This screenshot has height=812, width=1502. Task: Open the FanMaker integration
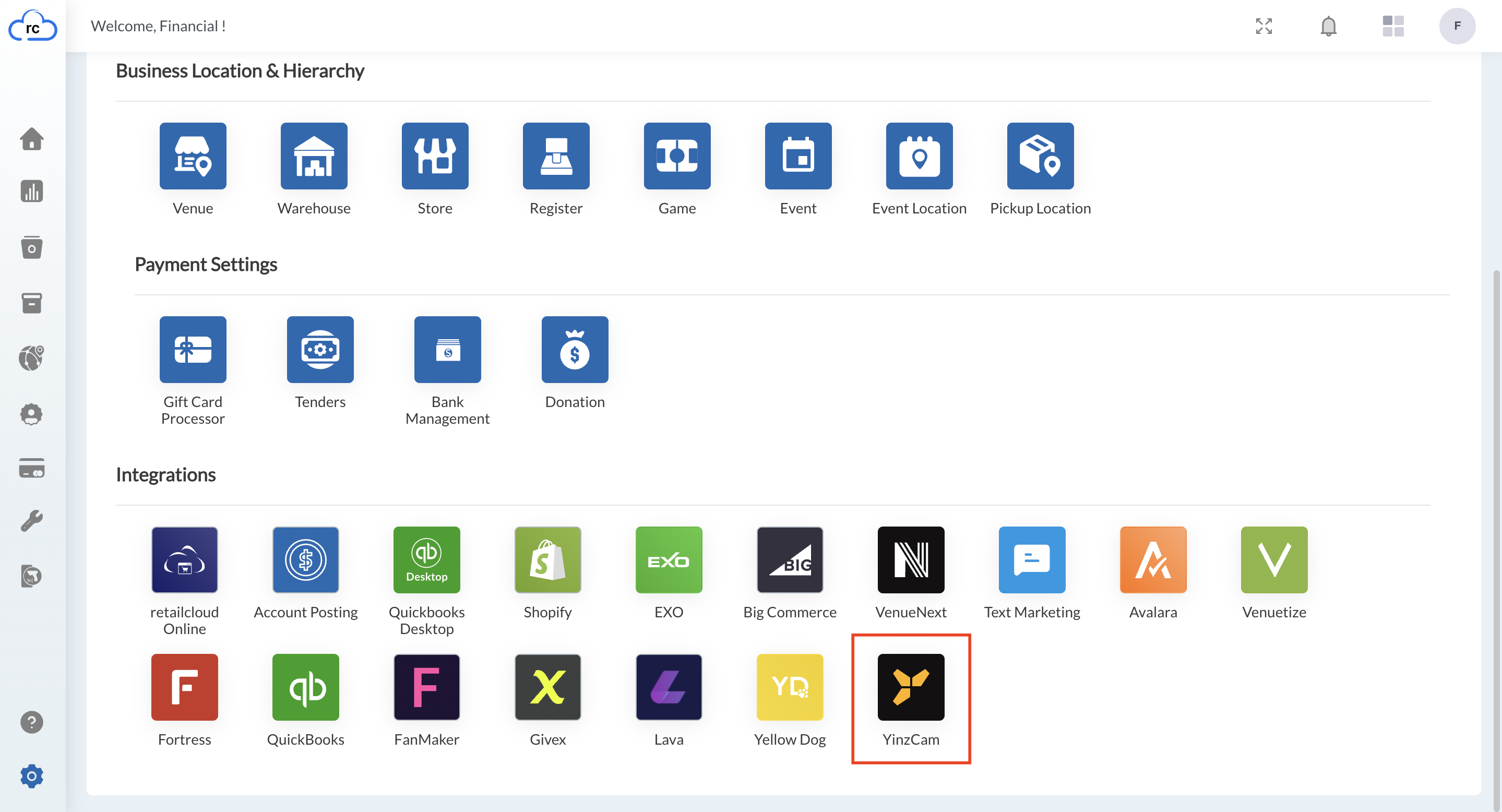click(427, 687)
